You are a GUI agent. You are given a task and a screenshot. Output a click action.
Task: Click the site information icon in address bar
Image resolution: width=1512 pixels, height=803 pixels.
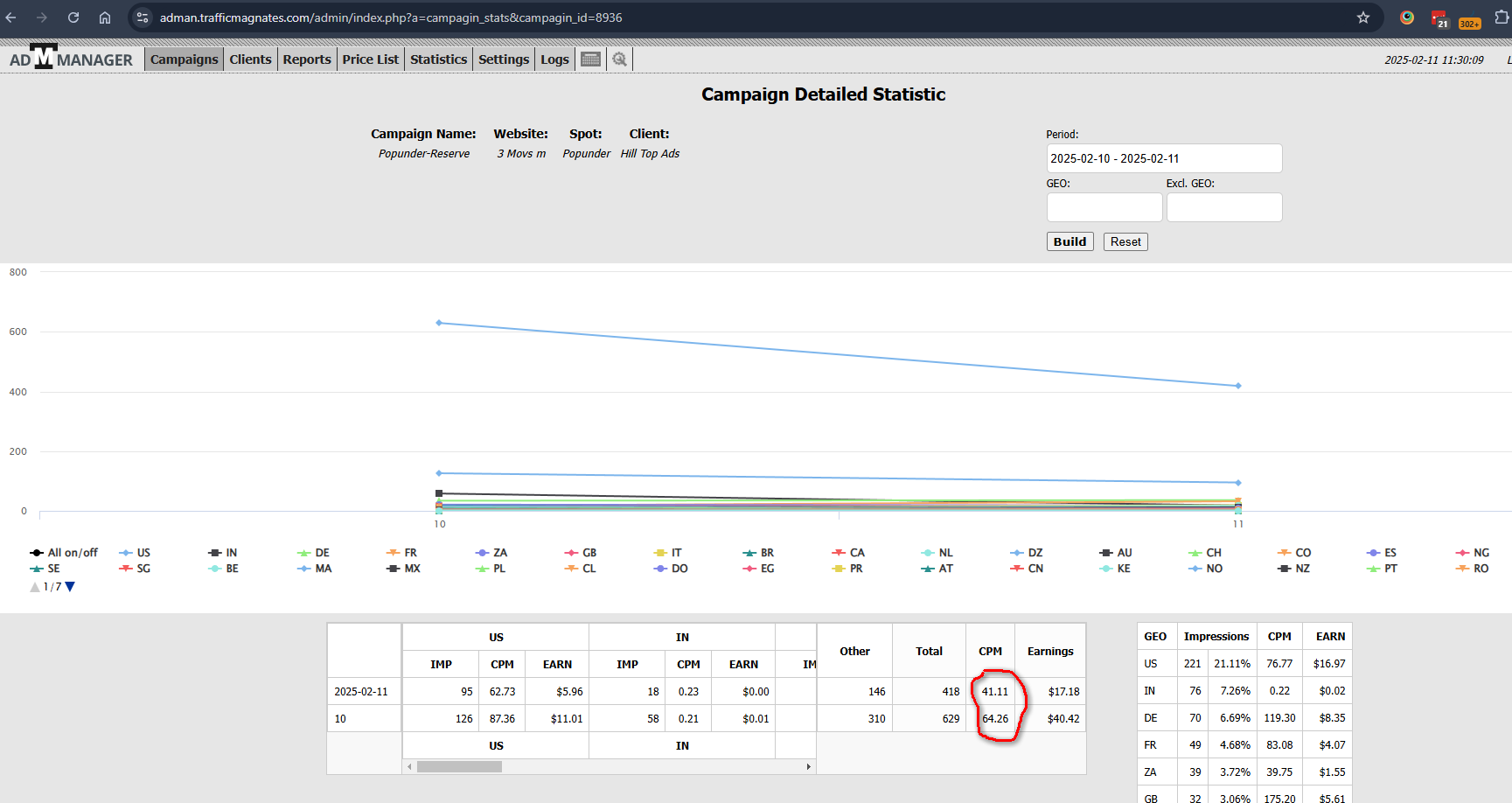(143, 17)
